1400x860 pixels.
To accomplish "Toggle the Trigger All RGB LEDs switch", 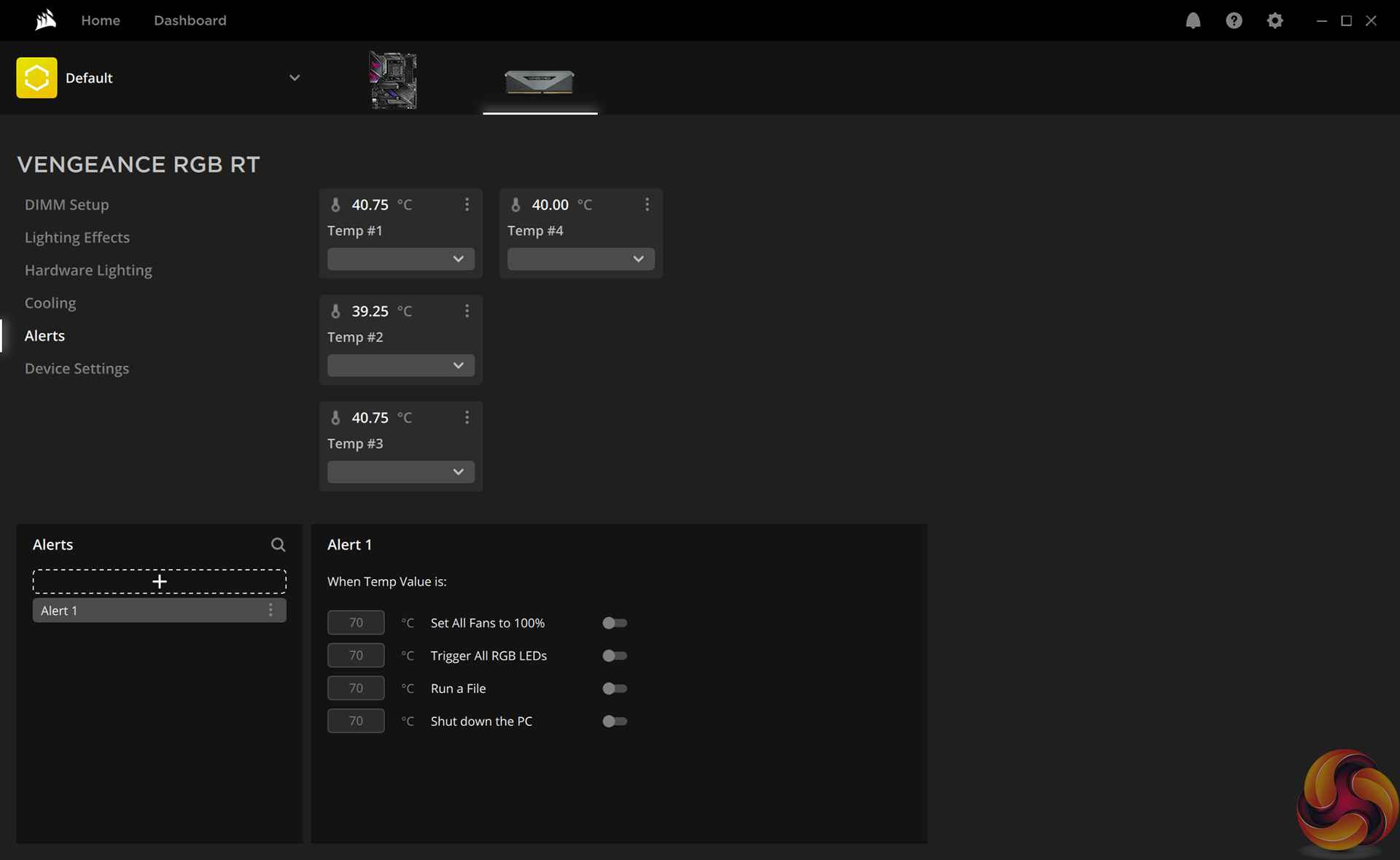I will [614, 656].
